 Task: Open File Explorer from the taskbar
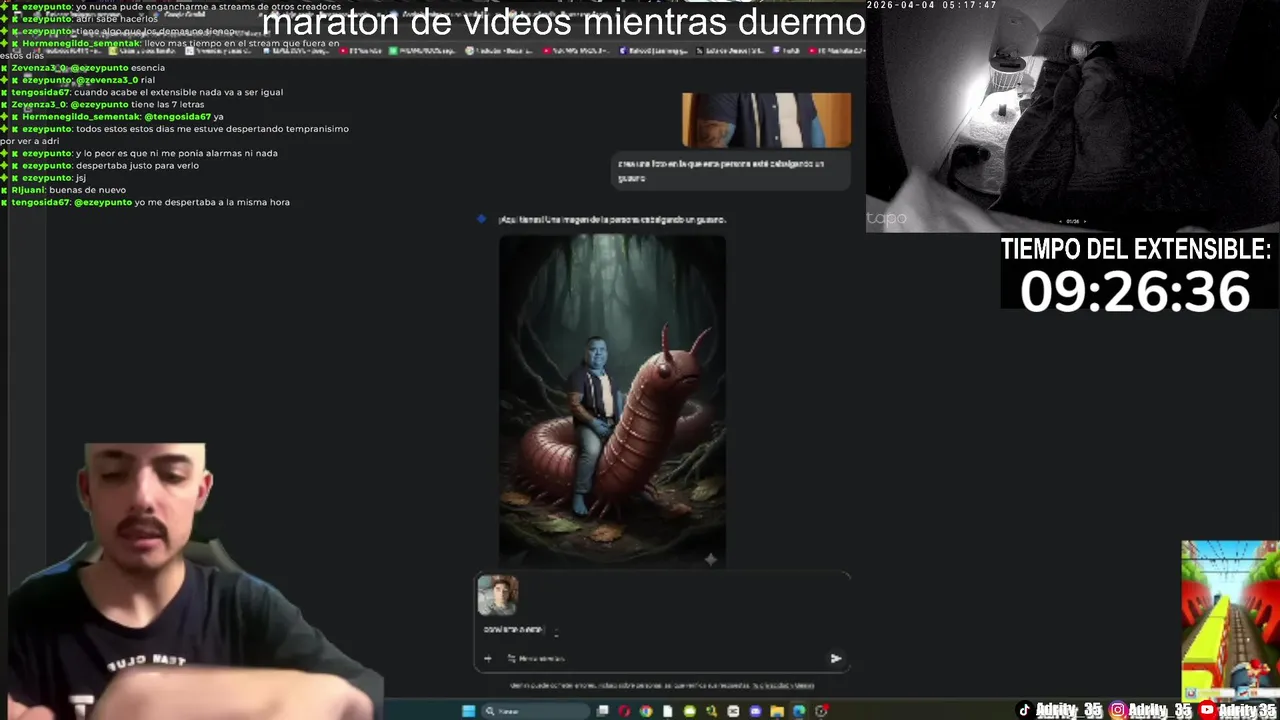pos(777,711)
